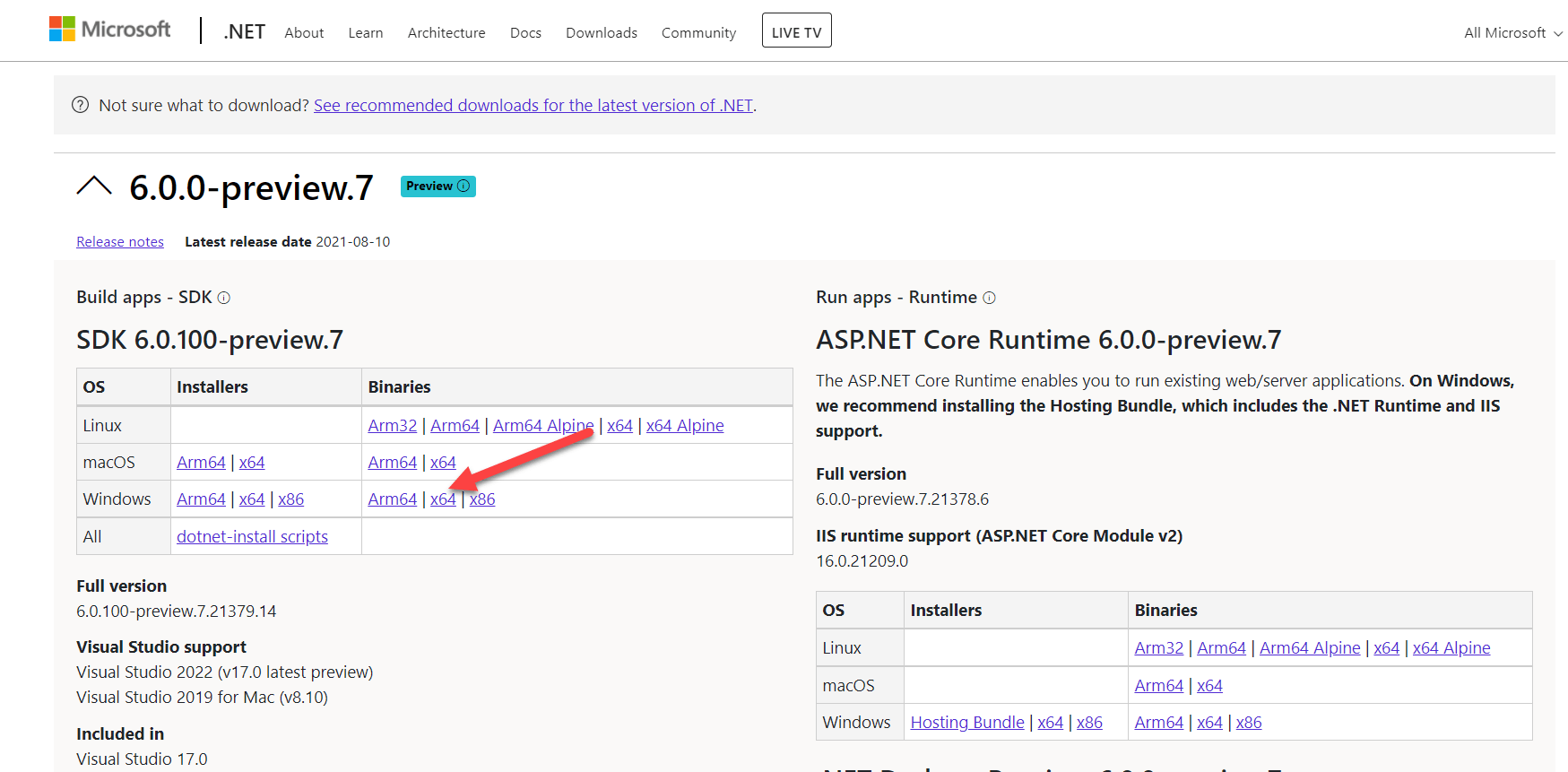Open the Downloads menu item
1568x772 pixels.
point(601,33)
